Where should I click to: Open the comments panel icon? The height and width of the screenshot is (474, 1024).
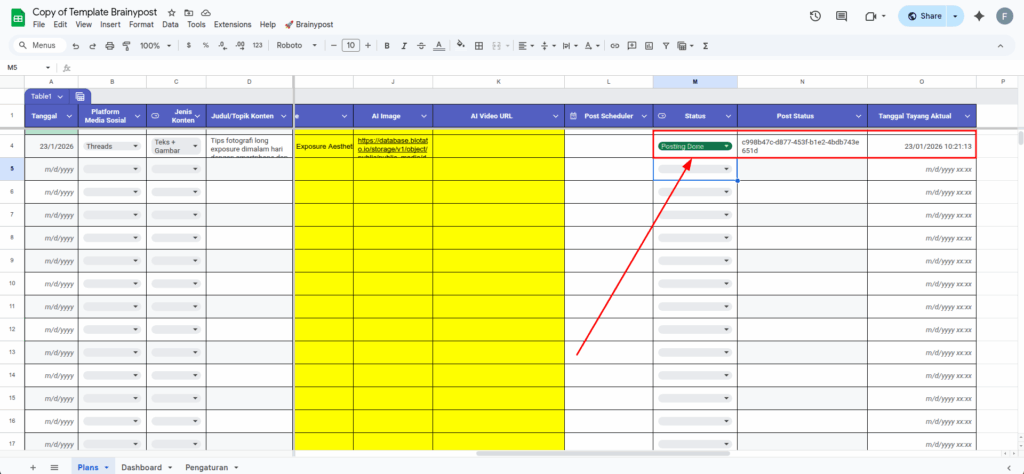coord(842,16)
